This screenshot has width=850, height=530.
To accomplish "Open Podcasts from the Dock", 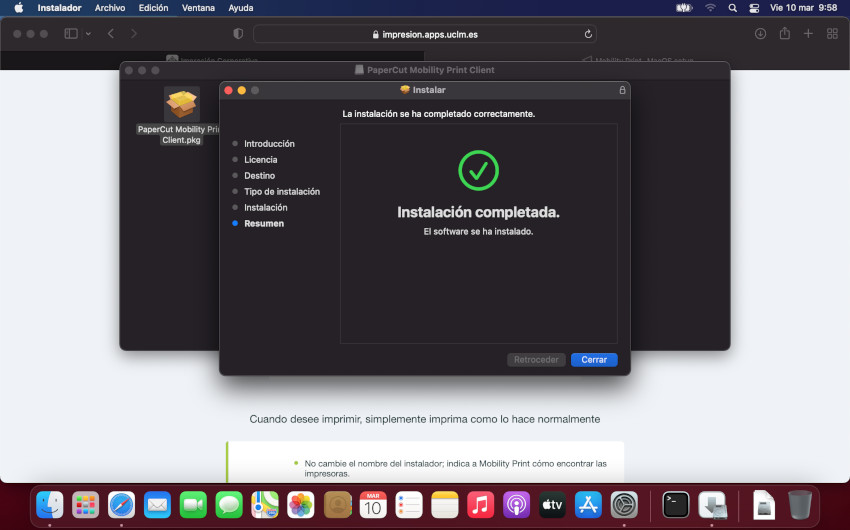I will pos(516,505).
